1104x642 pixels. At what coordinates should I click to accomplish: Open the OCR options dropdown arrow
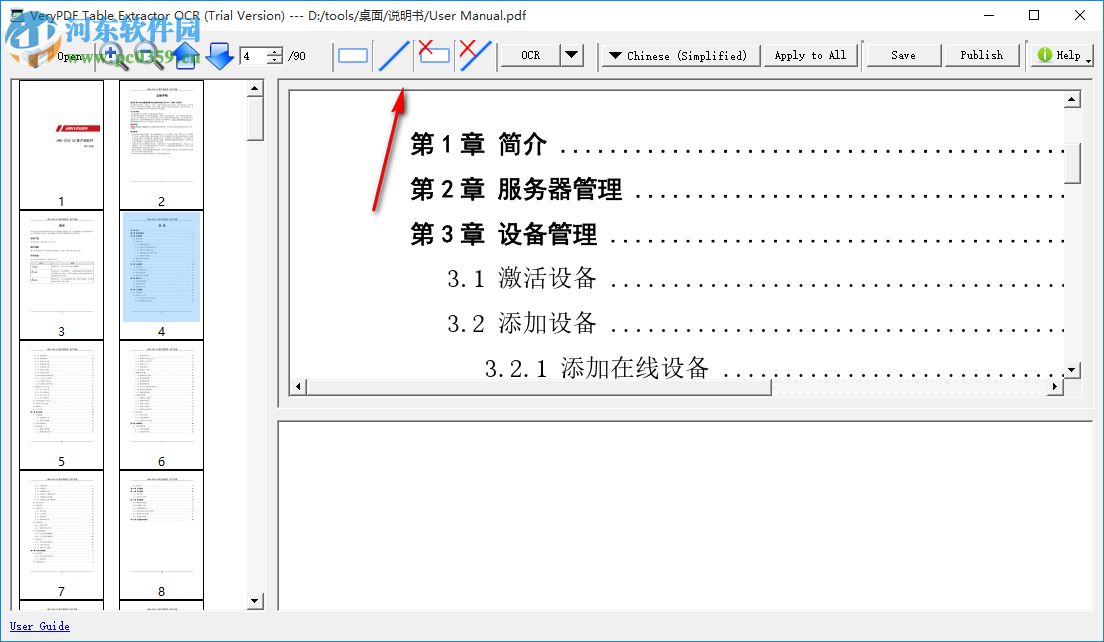pos(571,56)
